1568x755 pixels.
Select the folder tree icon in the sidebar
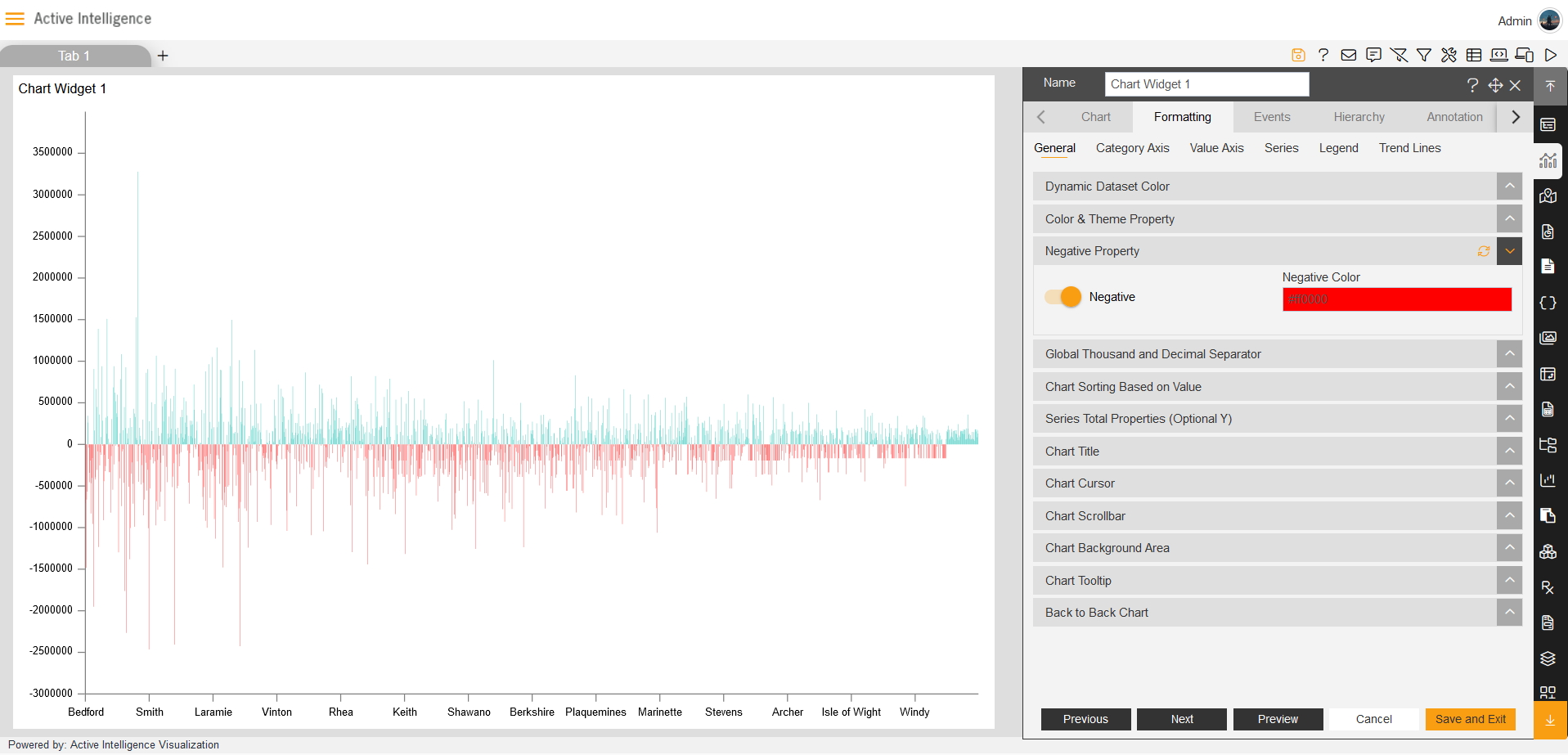coord(1548,445)
